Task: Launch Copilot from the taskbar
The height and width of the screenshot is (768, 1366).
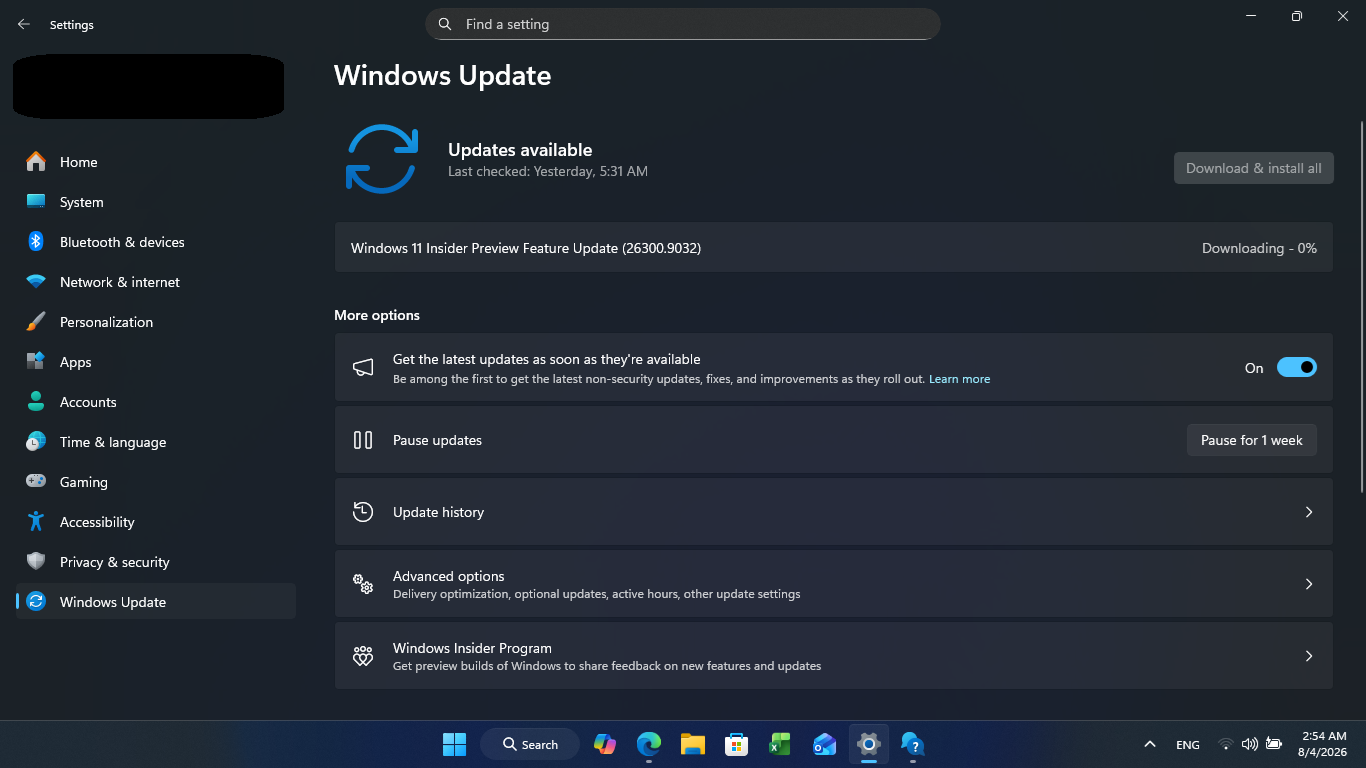Action: 605,744
